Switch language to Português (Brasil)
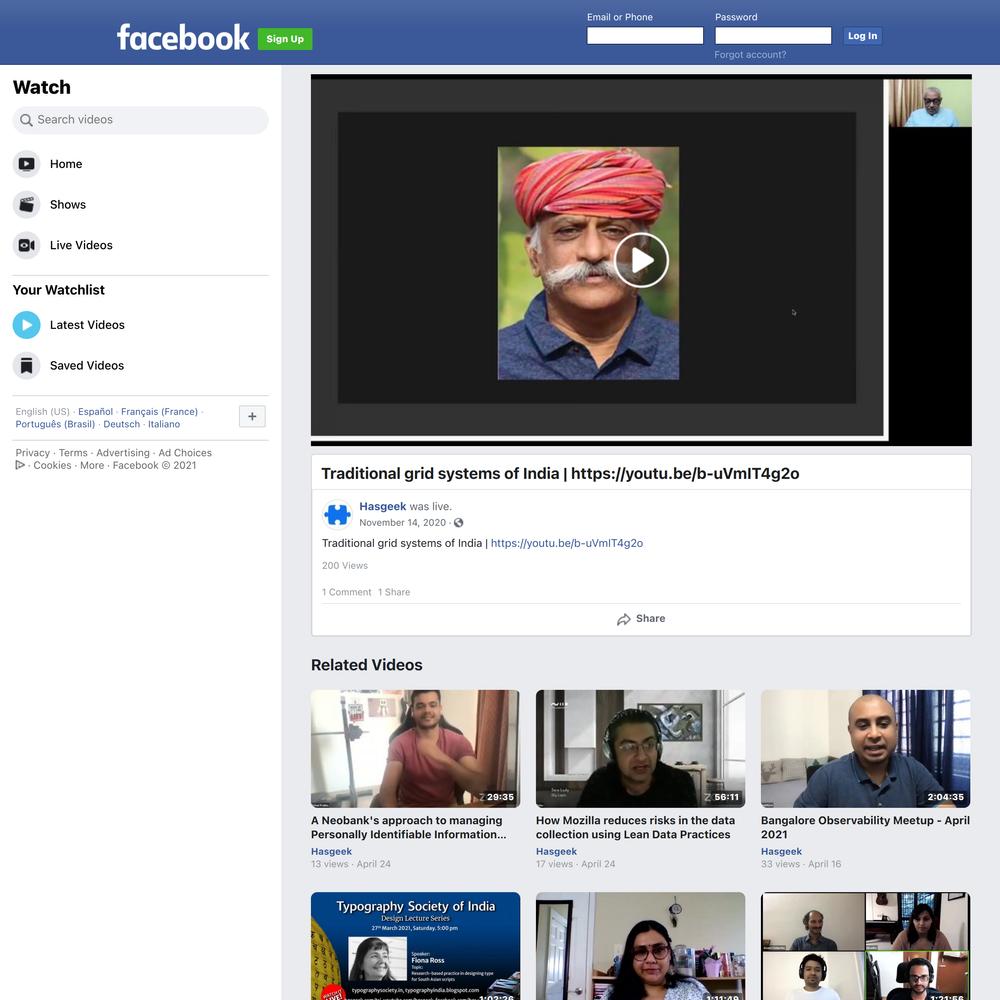 55,424
